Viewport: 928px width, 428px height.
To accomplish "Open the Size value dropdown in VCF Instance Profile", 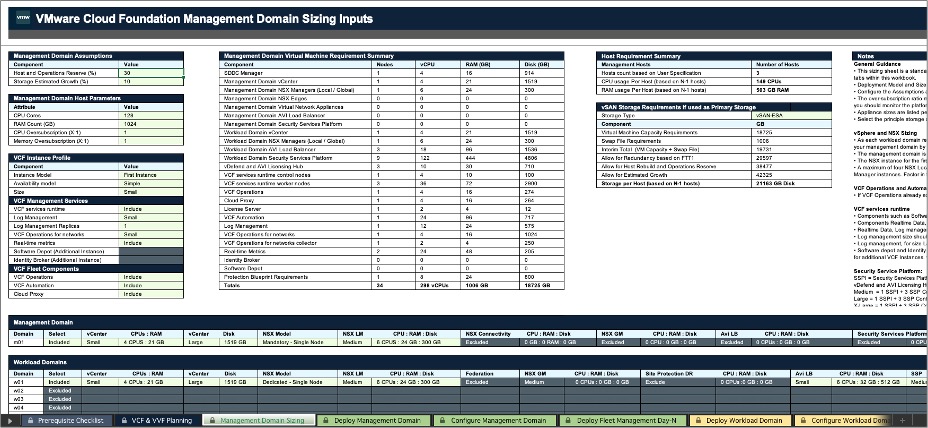I will pyautogui.click(x=151, y=192).
